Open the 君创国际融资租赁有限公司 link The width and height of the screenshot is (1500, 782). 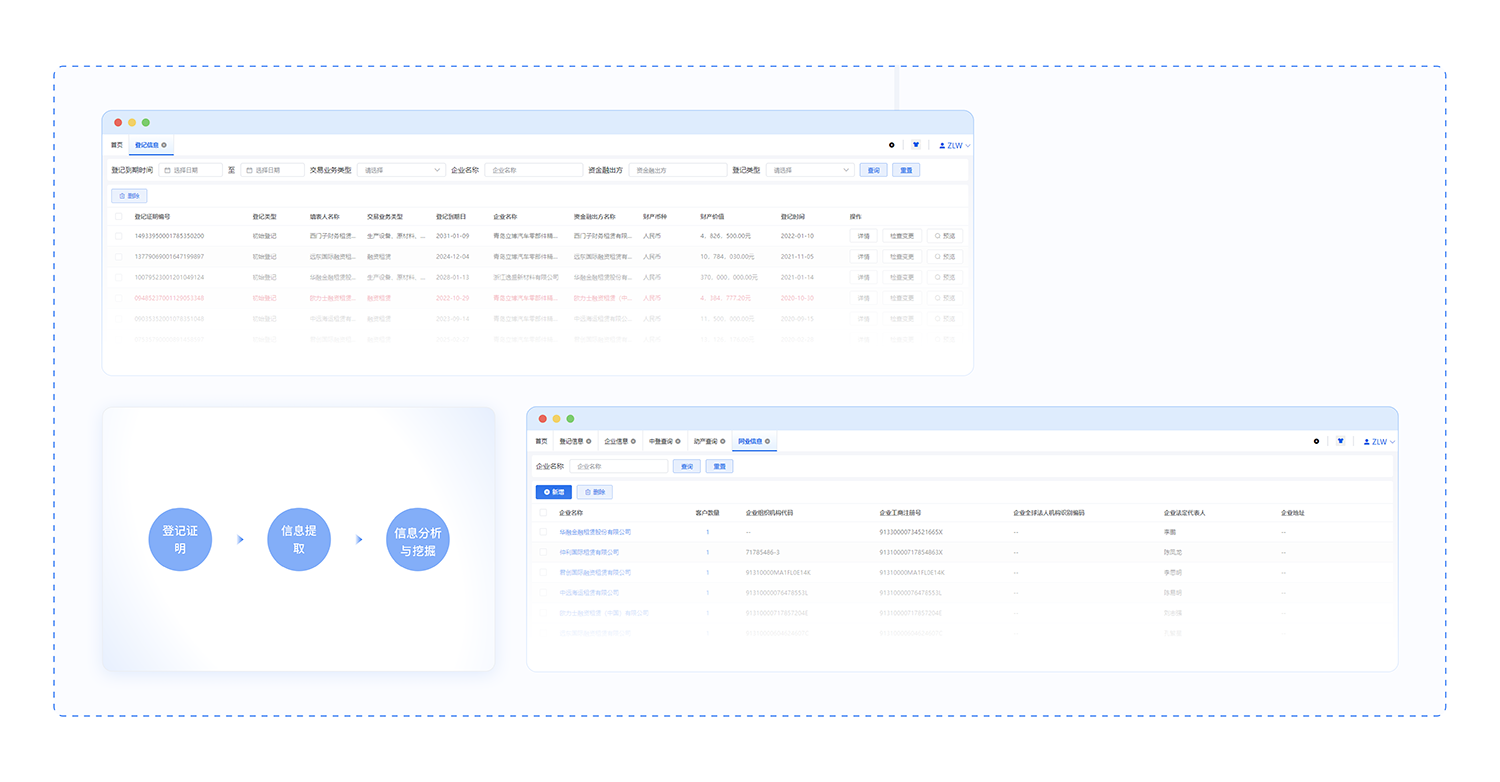coord(595,573)
